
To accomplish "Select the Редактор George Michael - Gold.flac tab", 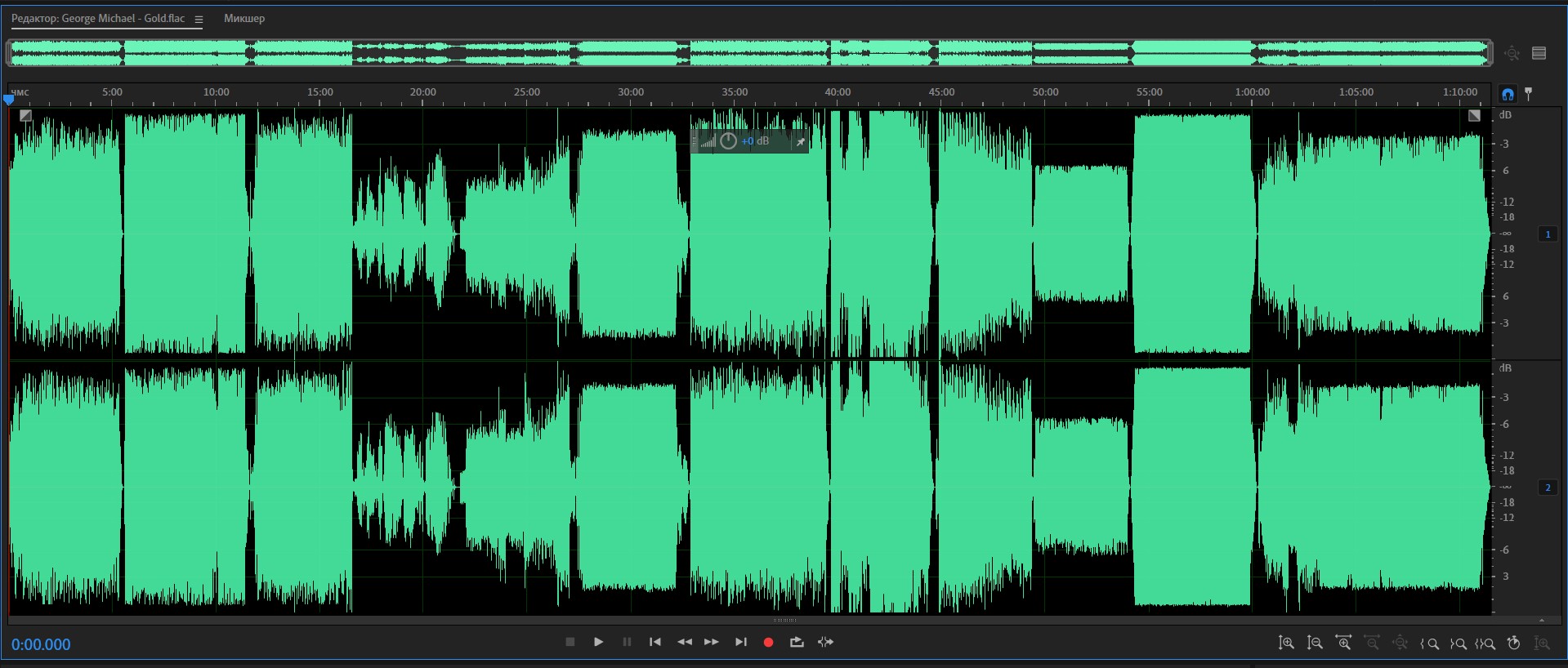I will 98,18.
